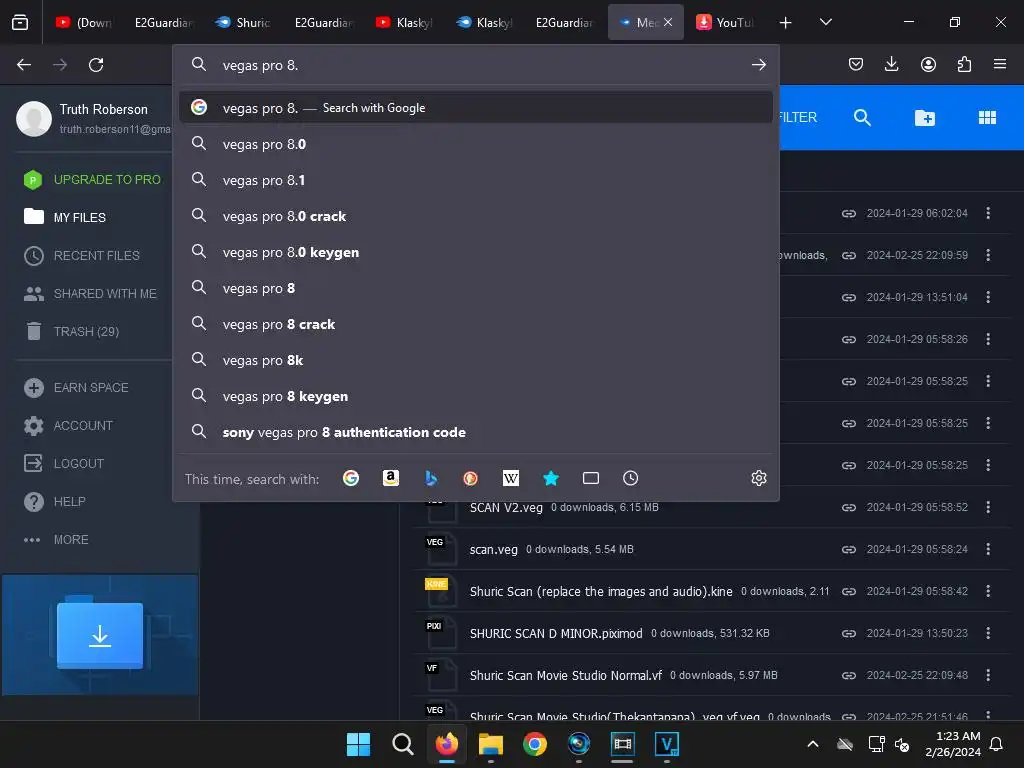Search this time with Wikipedia
The height and width of the screenshot is (768, 1024).
pos(511,479)
